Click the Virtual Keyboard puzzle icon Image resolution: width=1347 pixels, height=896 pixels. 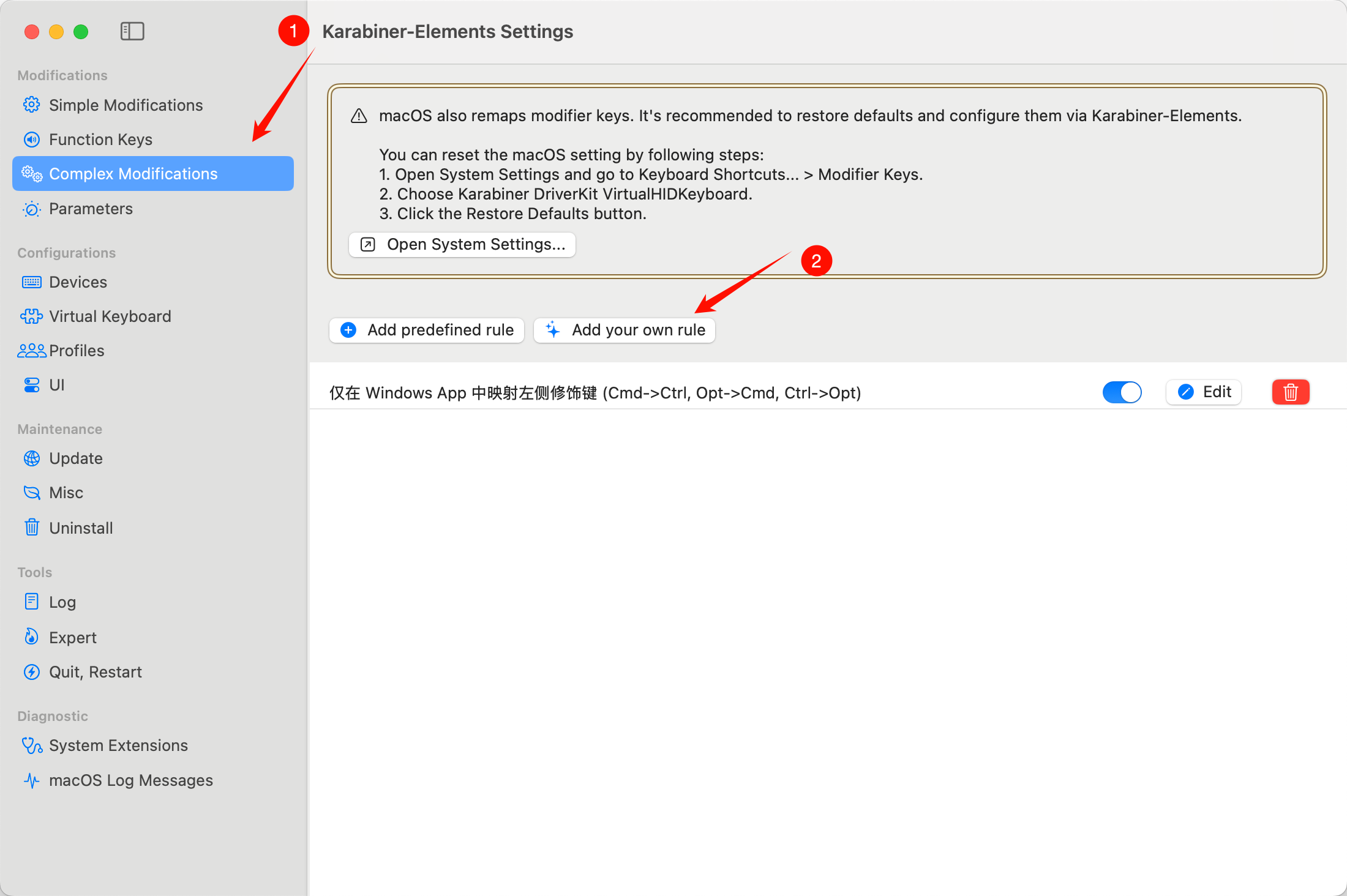tap(32, 316)
